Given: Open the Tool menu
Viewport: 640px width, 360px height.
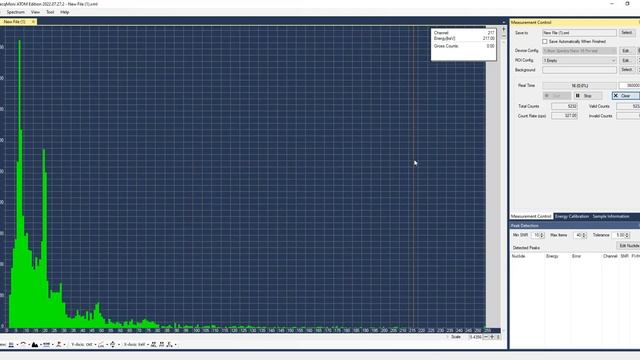Looking at the screenshot, I should [x=50, y=12].
